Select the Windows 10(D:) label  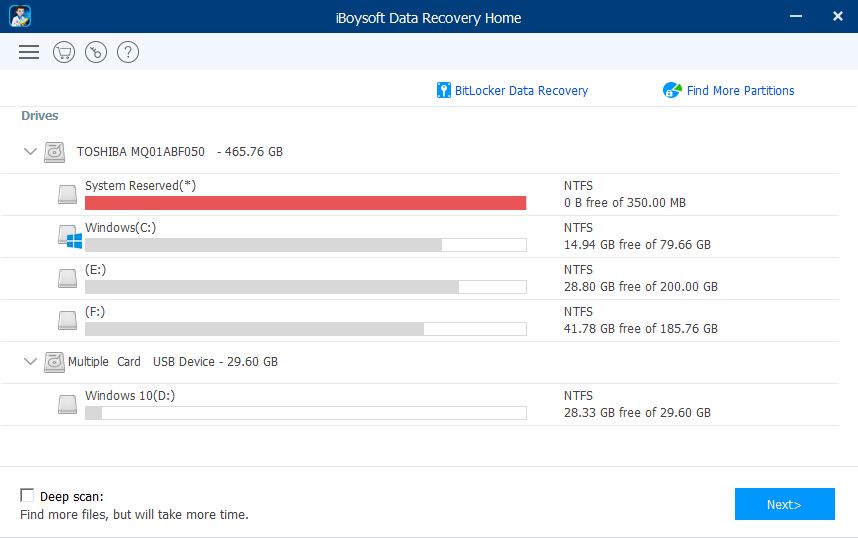click(x=130, y=396)
